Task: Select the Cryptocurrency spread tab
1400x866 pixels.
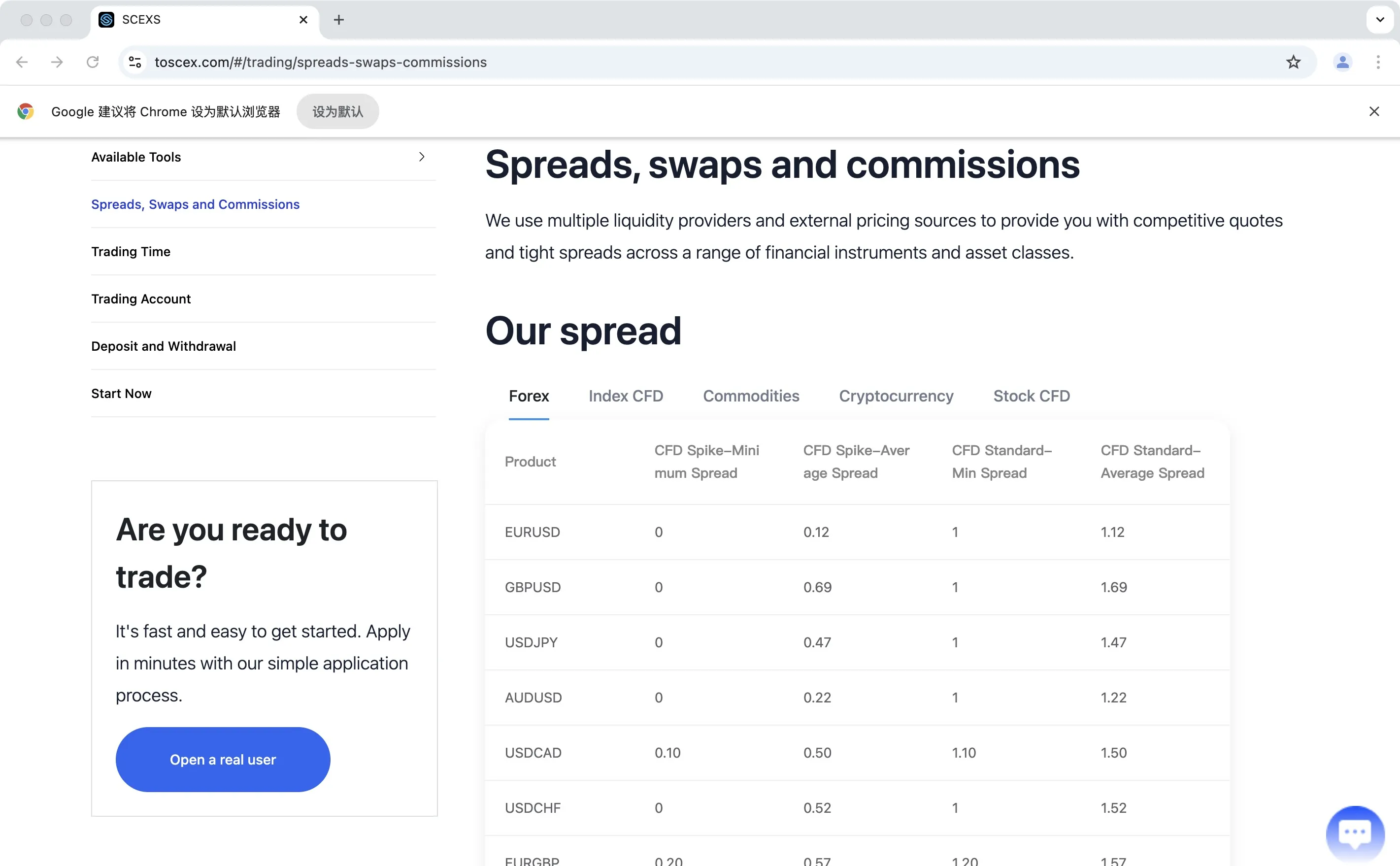Action: point(896,396)
